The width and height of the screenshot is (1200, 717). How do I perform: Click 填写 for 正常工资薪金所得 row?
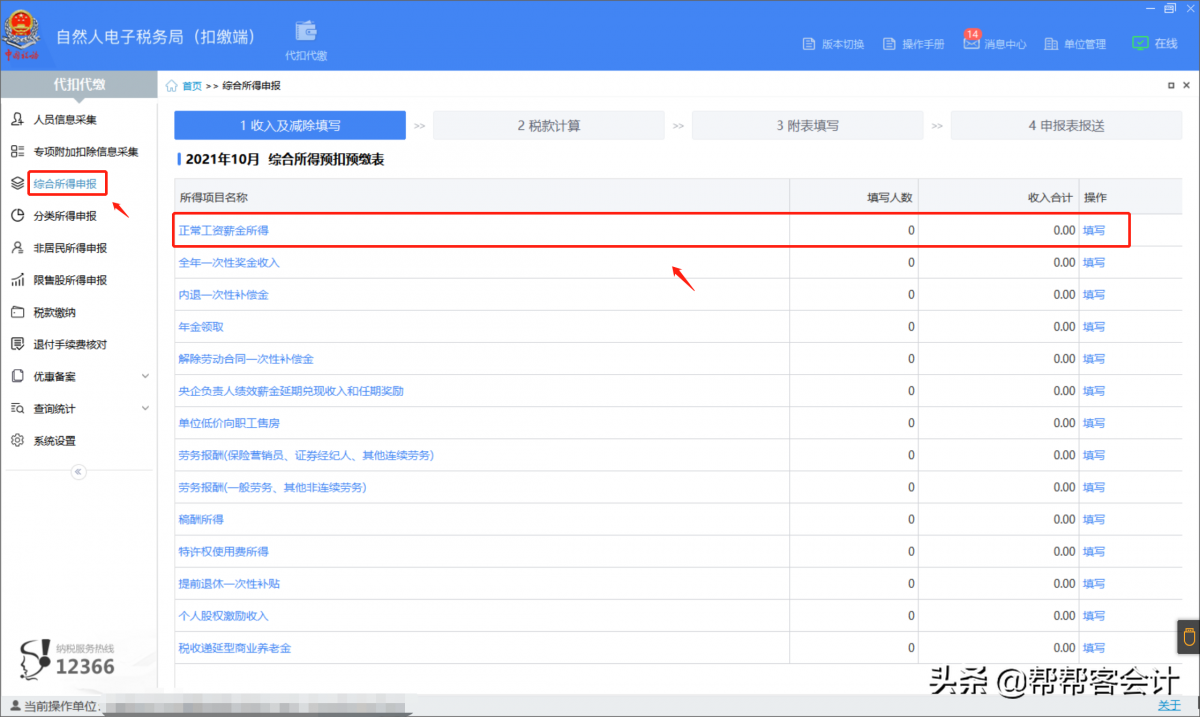pyautogui.click(x=1094, y=230)
